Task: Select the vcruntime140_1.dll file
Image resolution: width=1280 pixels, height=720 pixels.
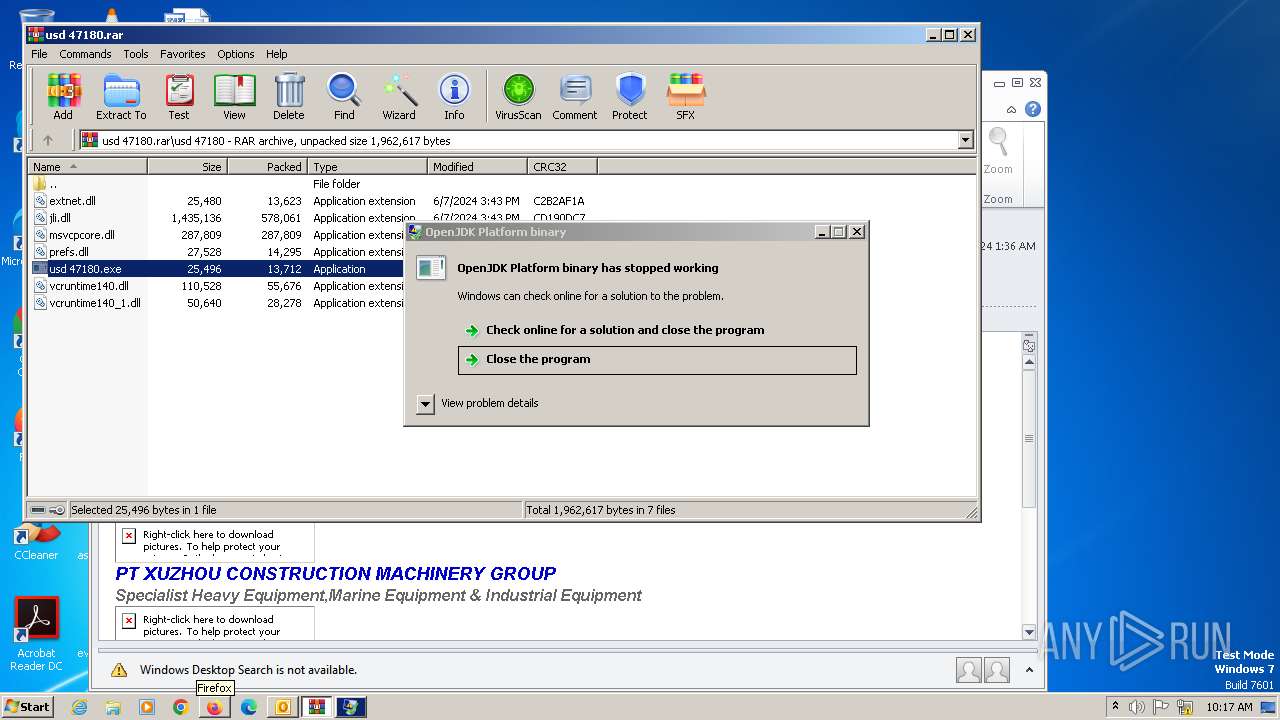Action: coord(216,303)
